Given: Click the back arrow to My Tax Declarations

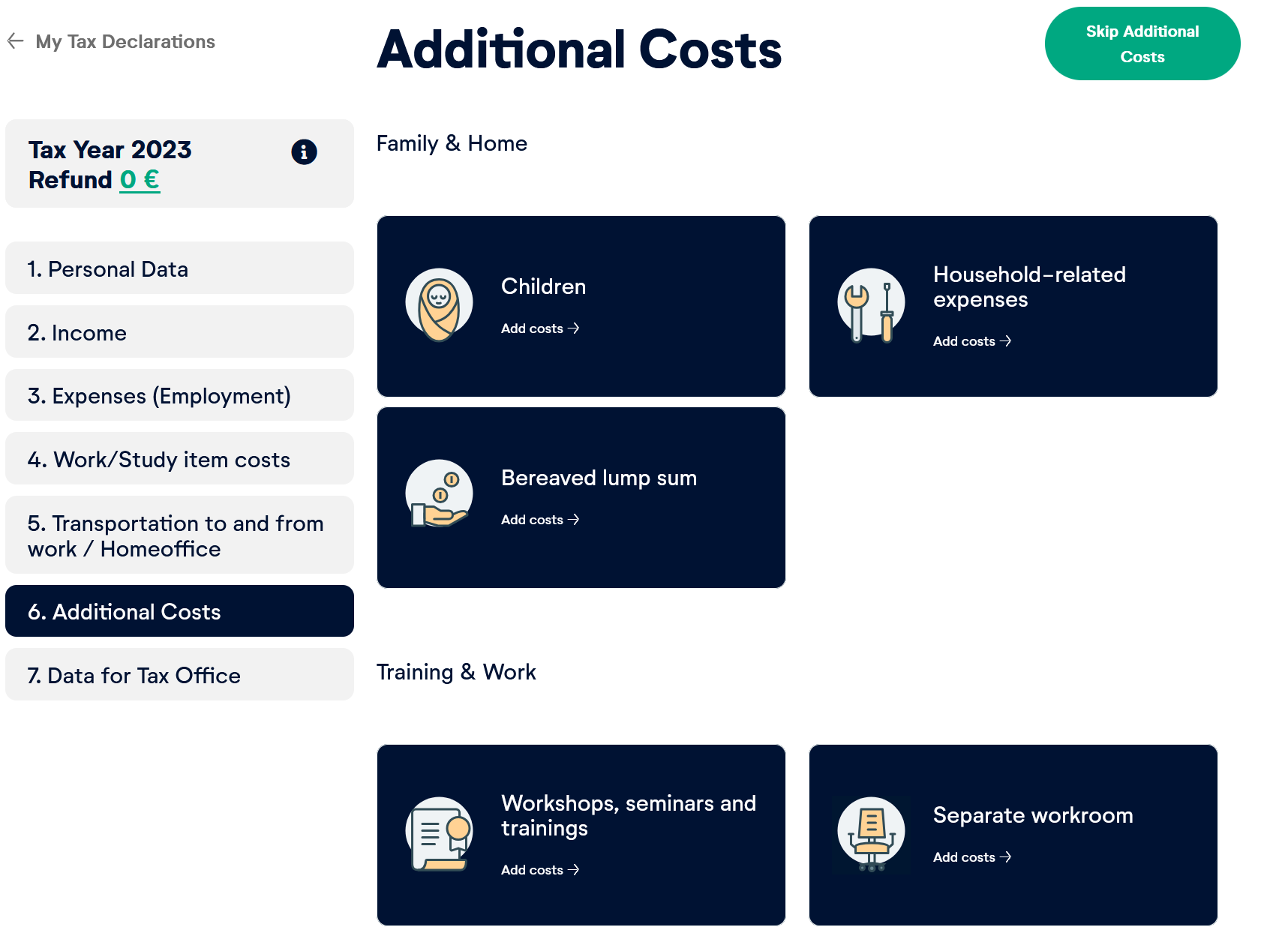Looking at the screenshot, I should click(x=16, y=41).
